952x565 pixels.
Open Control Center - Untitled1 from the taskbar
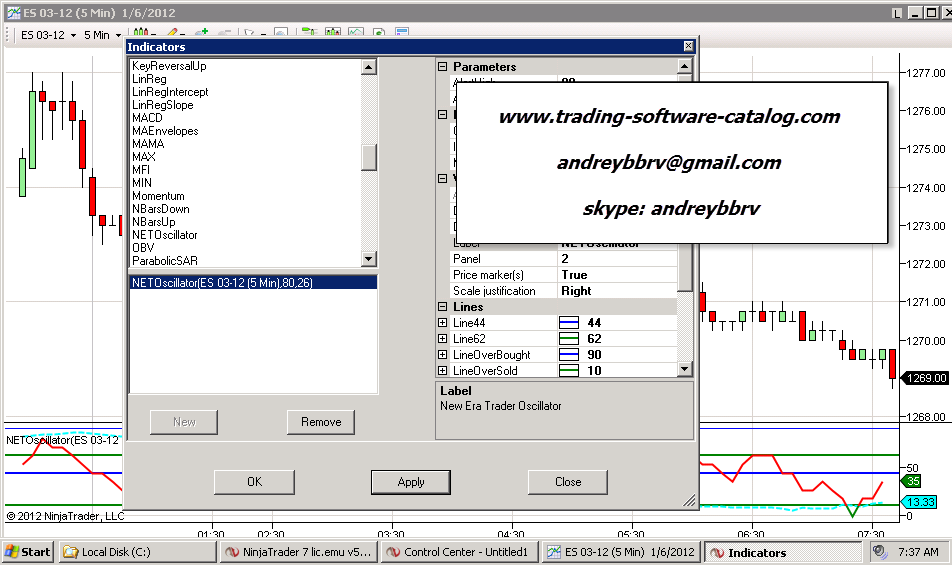[x=459, y=552]
